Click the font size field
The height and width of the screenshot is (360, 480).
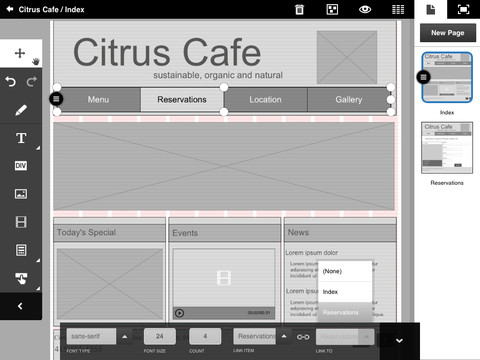click(x=160, y=336)
